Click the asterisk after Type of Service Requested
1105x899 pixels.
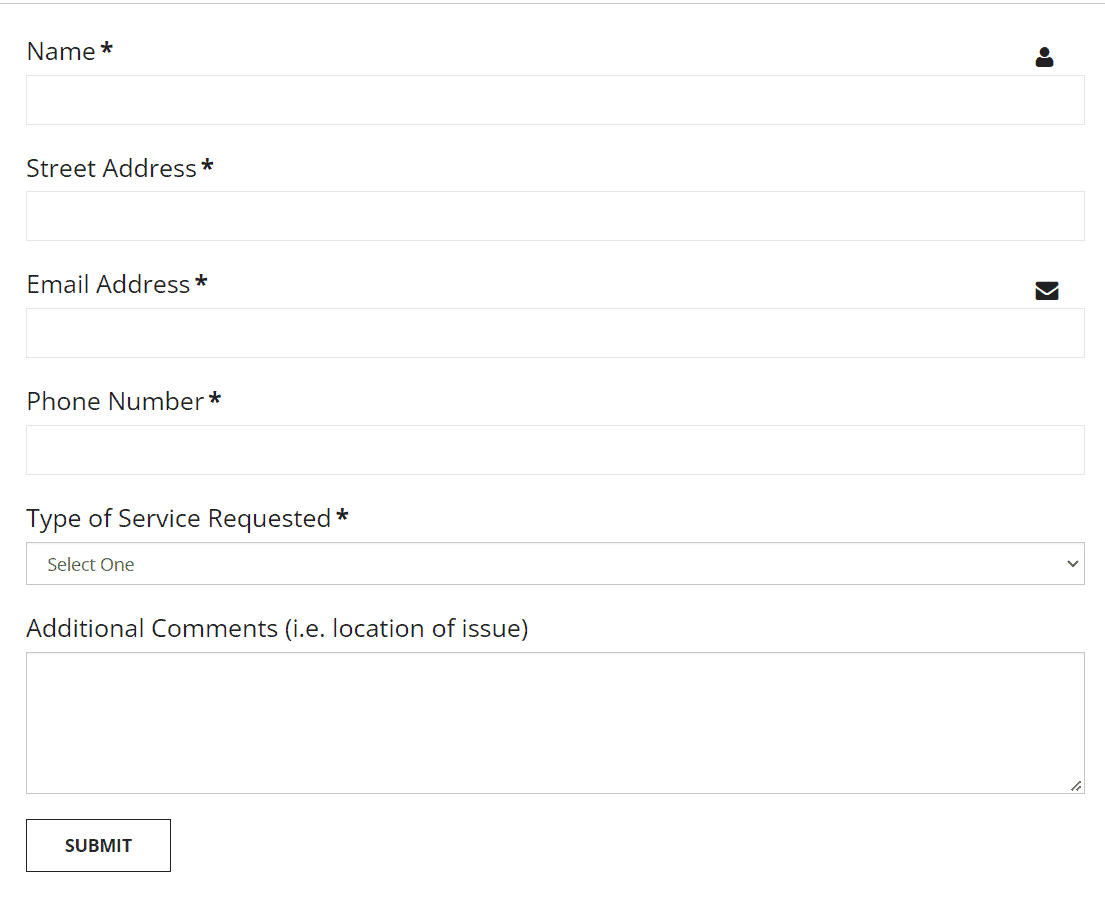coord(342,515)
